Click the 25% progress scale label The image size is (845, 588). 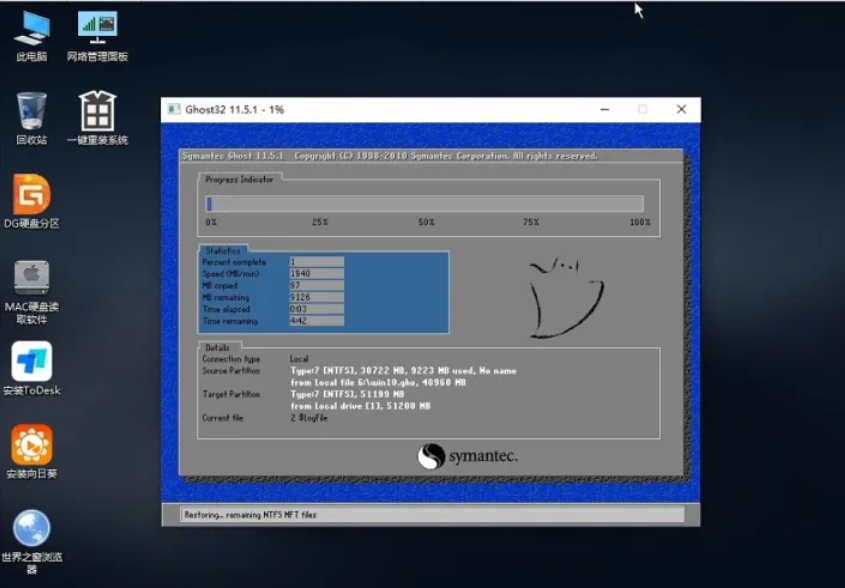coord(320,222)
